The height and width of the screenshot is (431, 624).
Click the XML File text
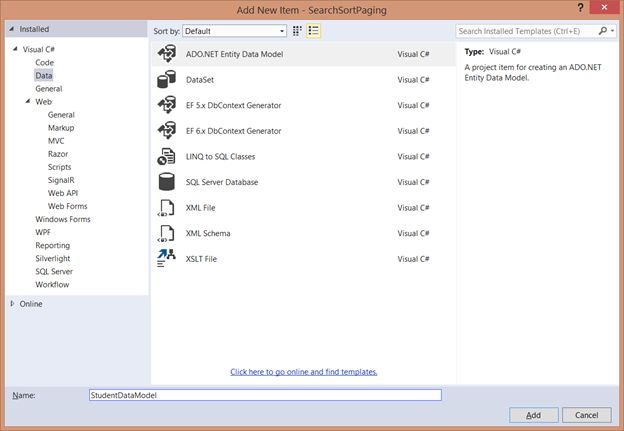pos(200,208)
